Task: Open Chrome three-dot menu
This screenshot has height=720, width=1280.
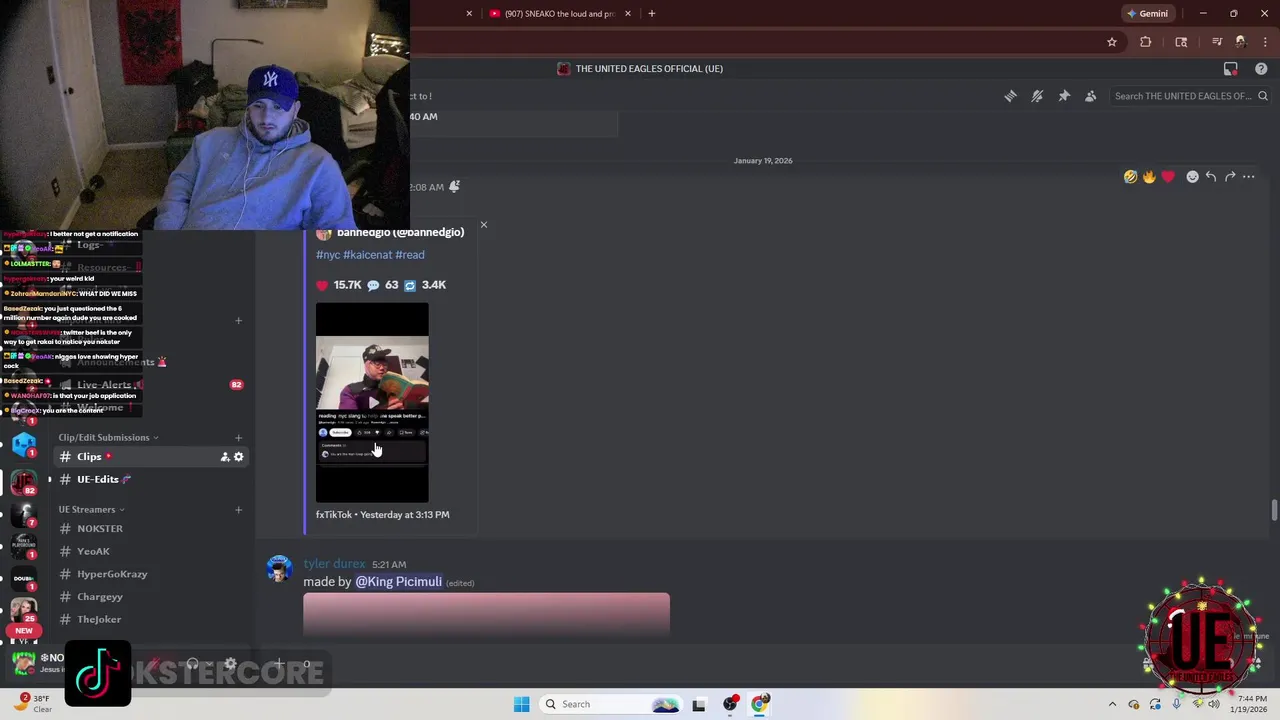Action: click(x=1265, y=42)
